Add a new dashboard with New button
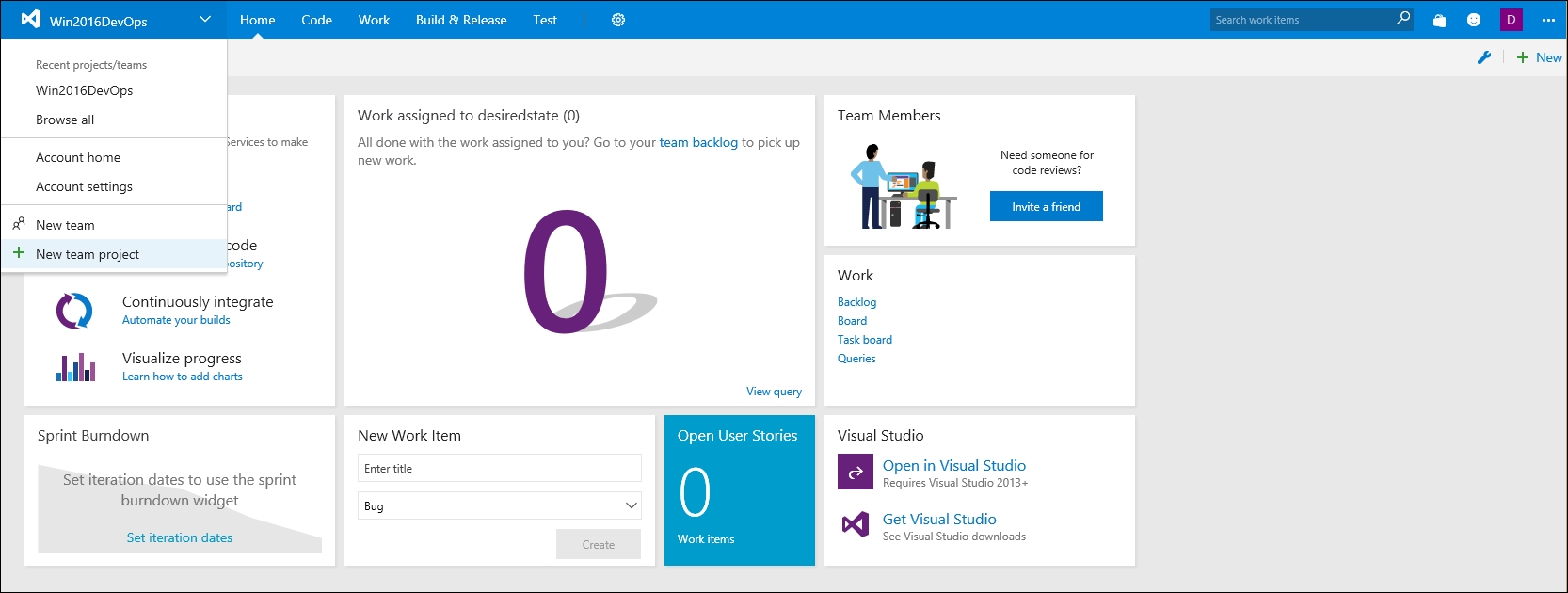 tap(1540, 57)
